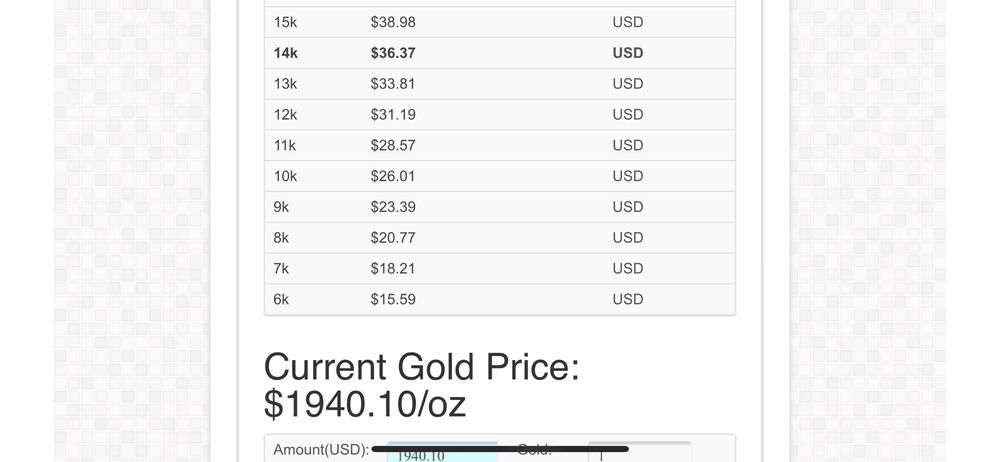
Task: Click the $15.59 price cell
Action: point(393,299)
